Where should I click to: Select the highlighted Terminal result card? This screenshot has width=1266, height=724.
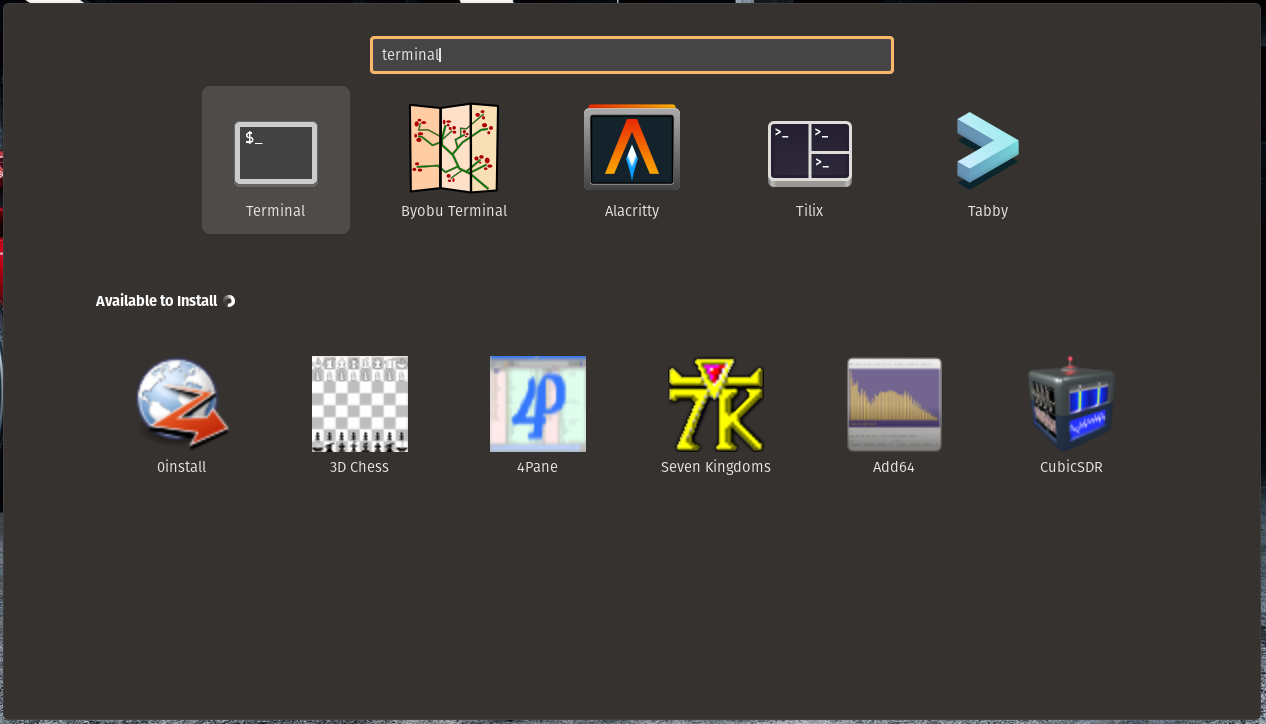(x=275, y=160)
